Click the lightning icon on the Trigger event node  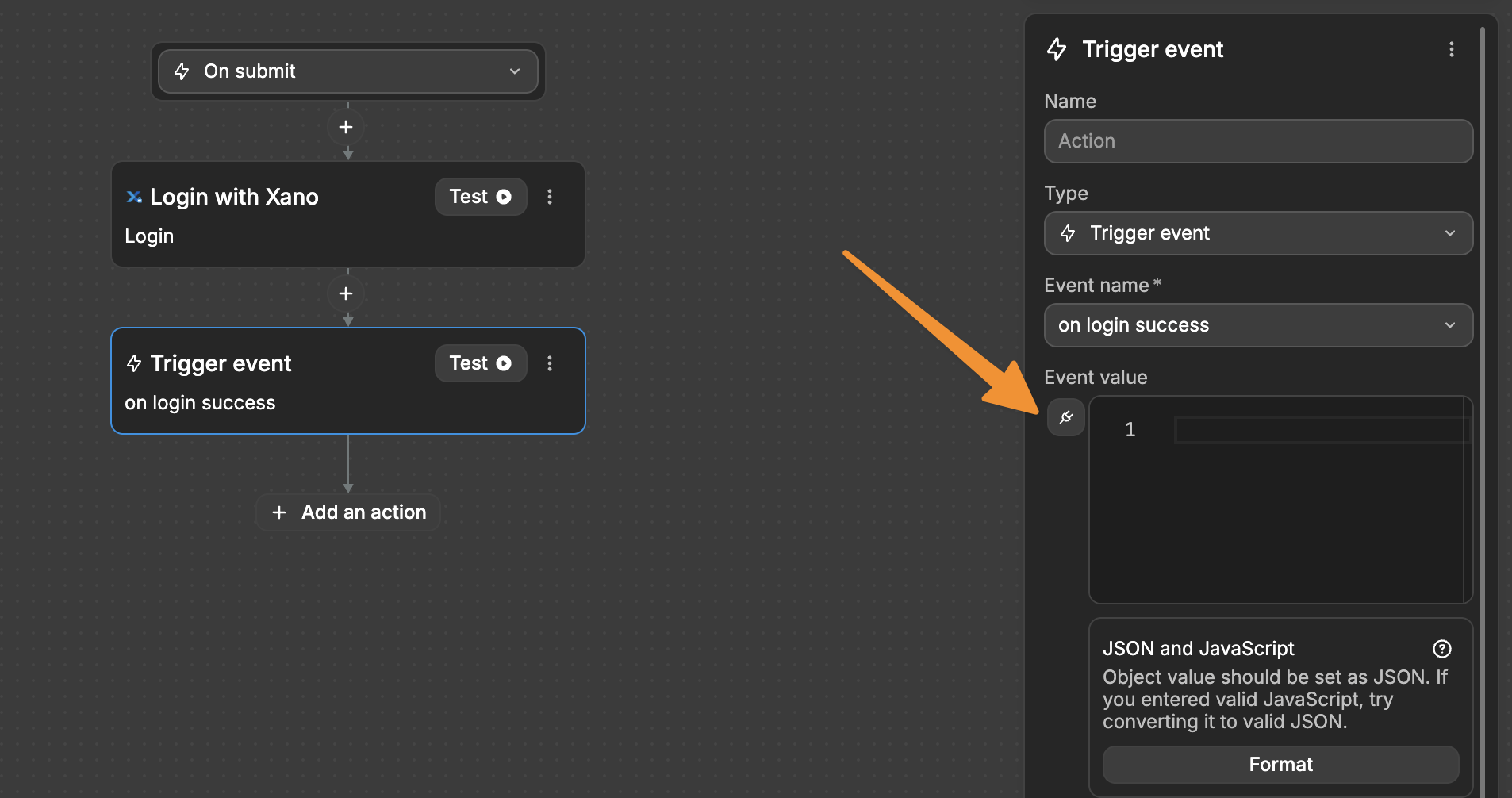point(133,363)
